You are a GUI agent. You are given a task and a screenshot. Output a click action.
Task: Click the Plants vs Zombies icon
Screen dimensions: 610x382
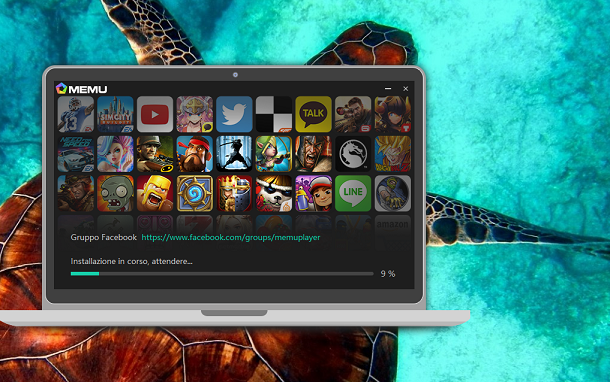pyautogui.click(x=115, y=193)
